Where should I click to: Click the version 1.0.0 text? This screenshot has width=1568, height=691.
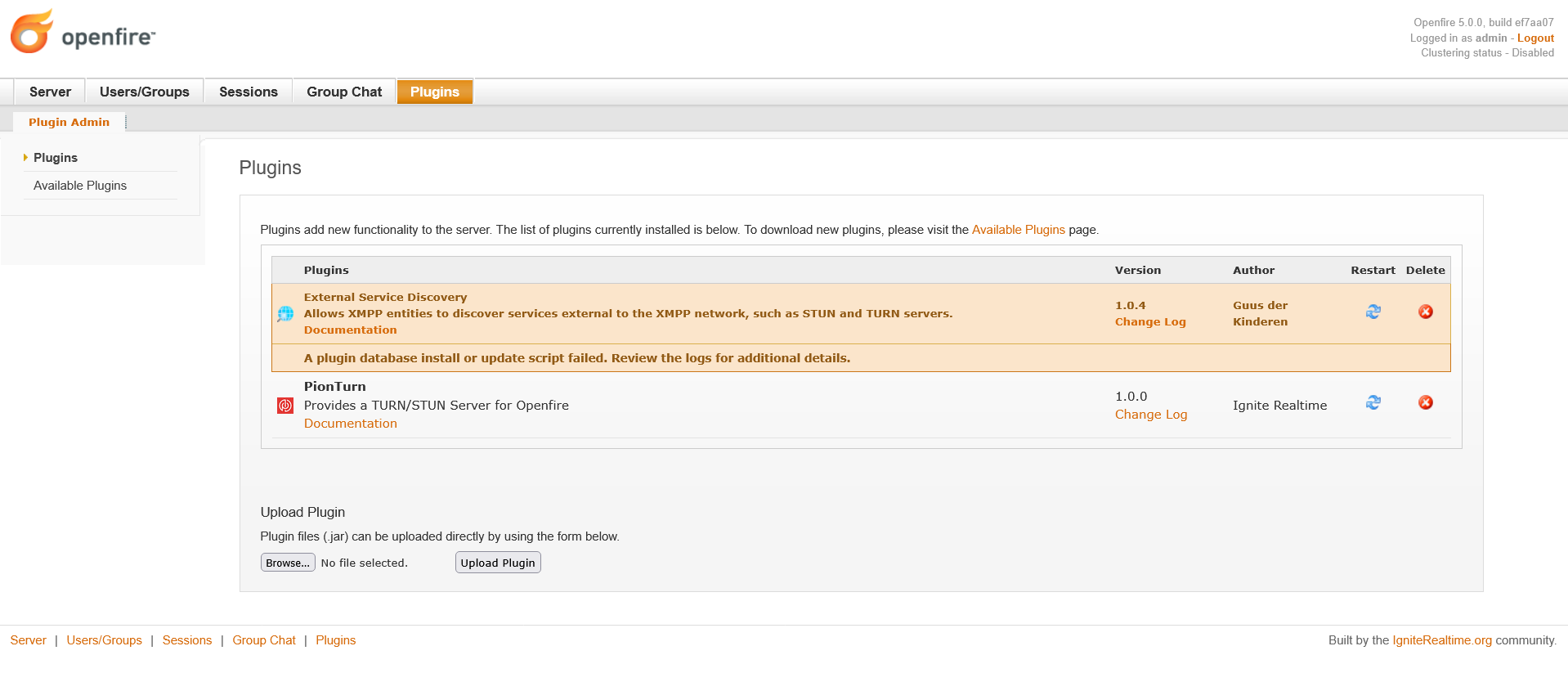coord(1131,397)
